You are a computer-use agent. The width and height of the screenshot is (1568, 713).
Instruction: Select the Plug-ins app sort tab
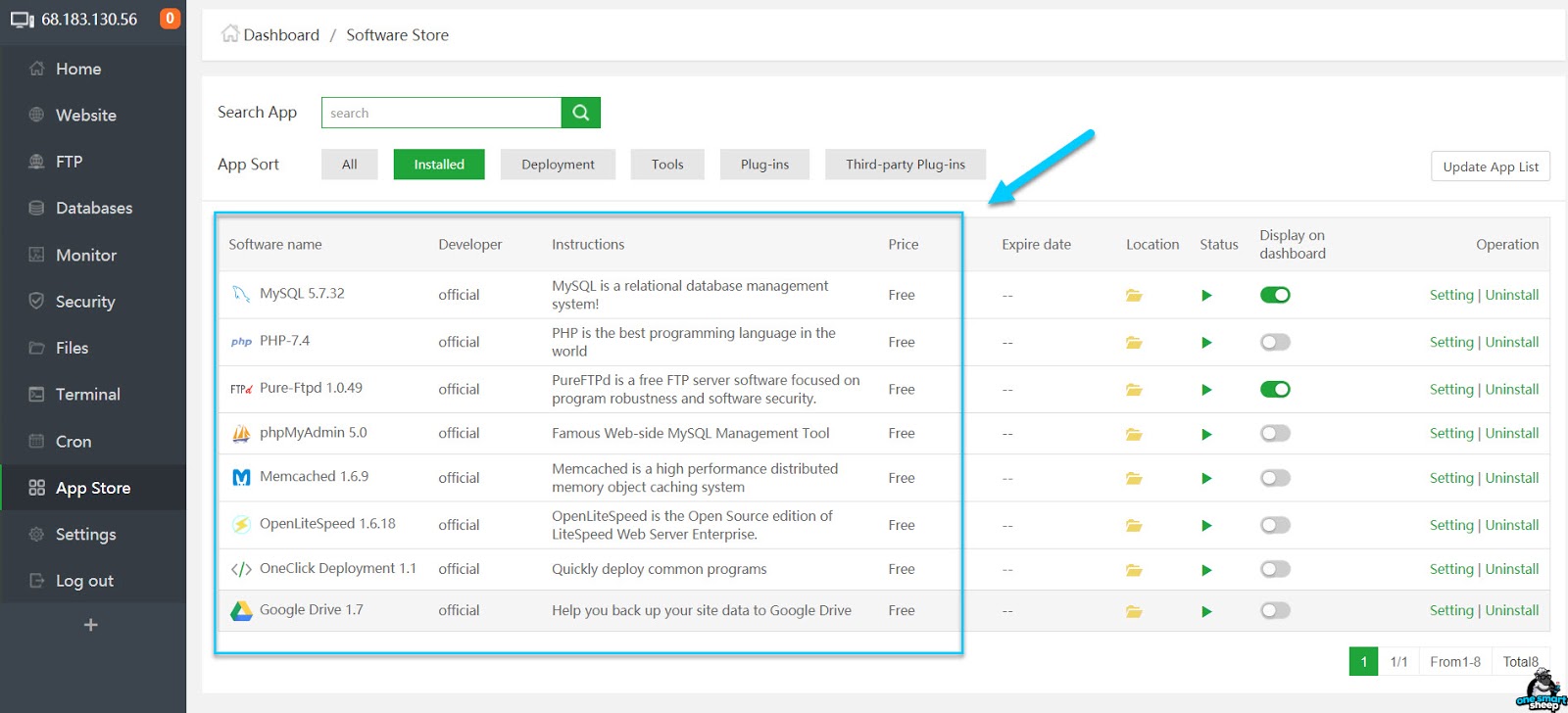click(x=764, y=165)
